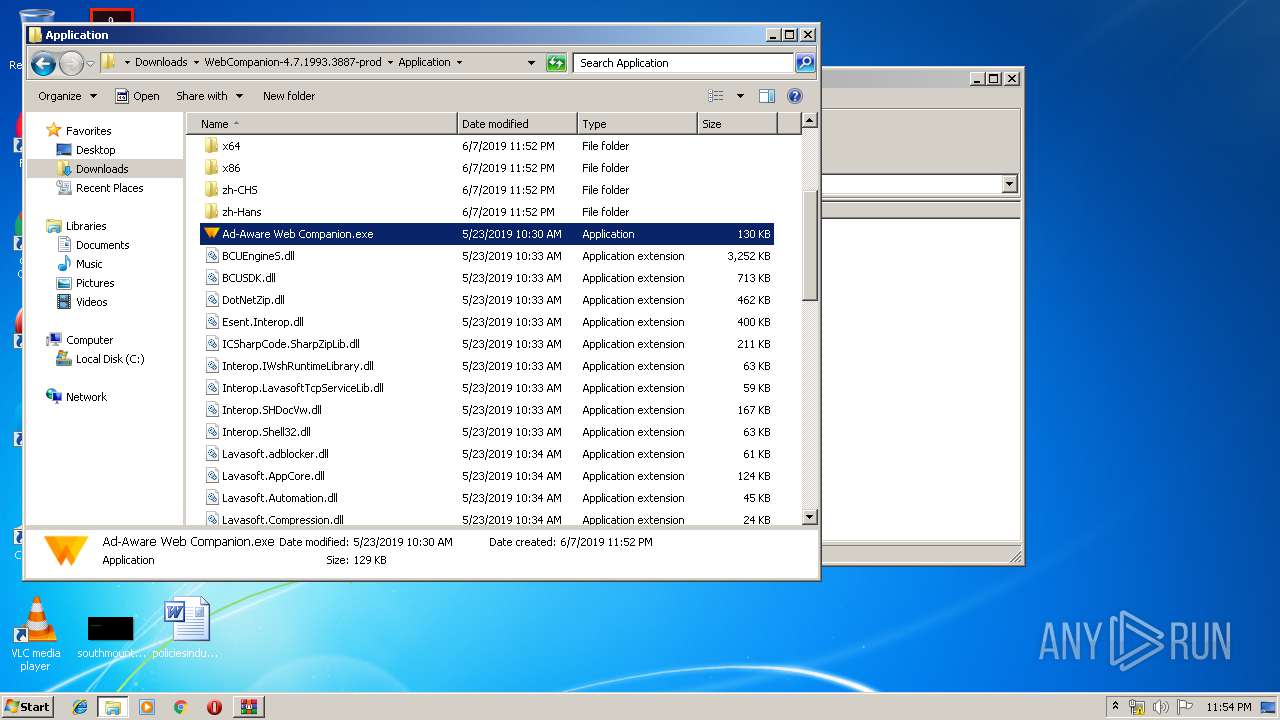The height and width of the screenshot is (720, 1280).
Task: Open Videos library
Action: [x=91, y=302]
